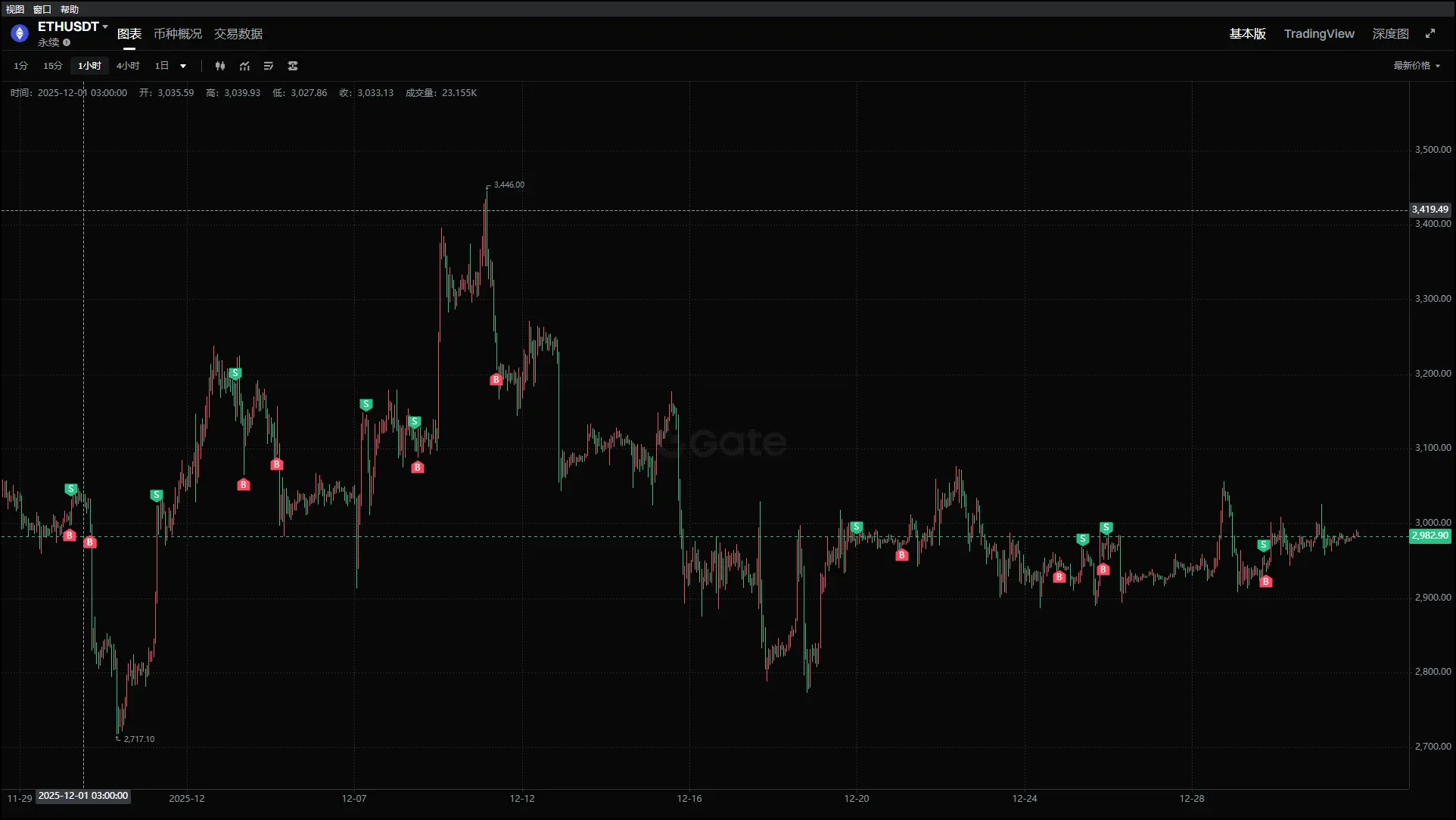Expand the ETHUSDT pair dropdown
This screenshot has width=1456, height=820.
pos(104,26)
